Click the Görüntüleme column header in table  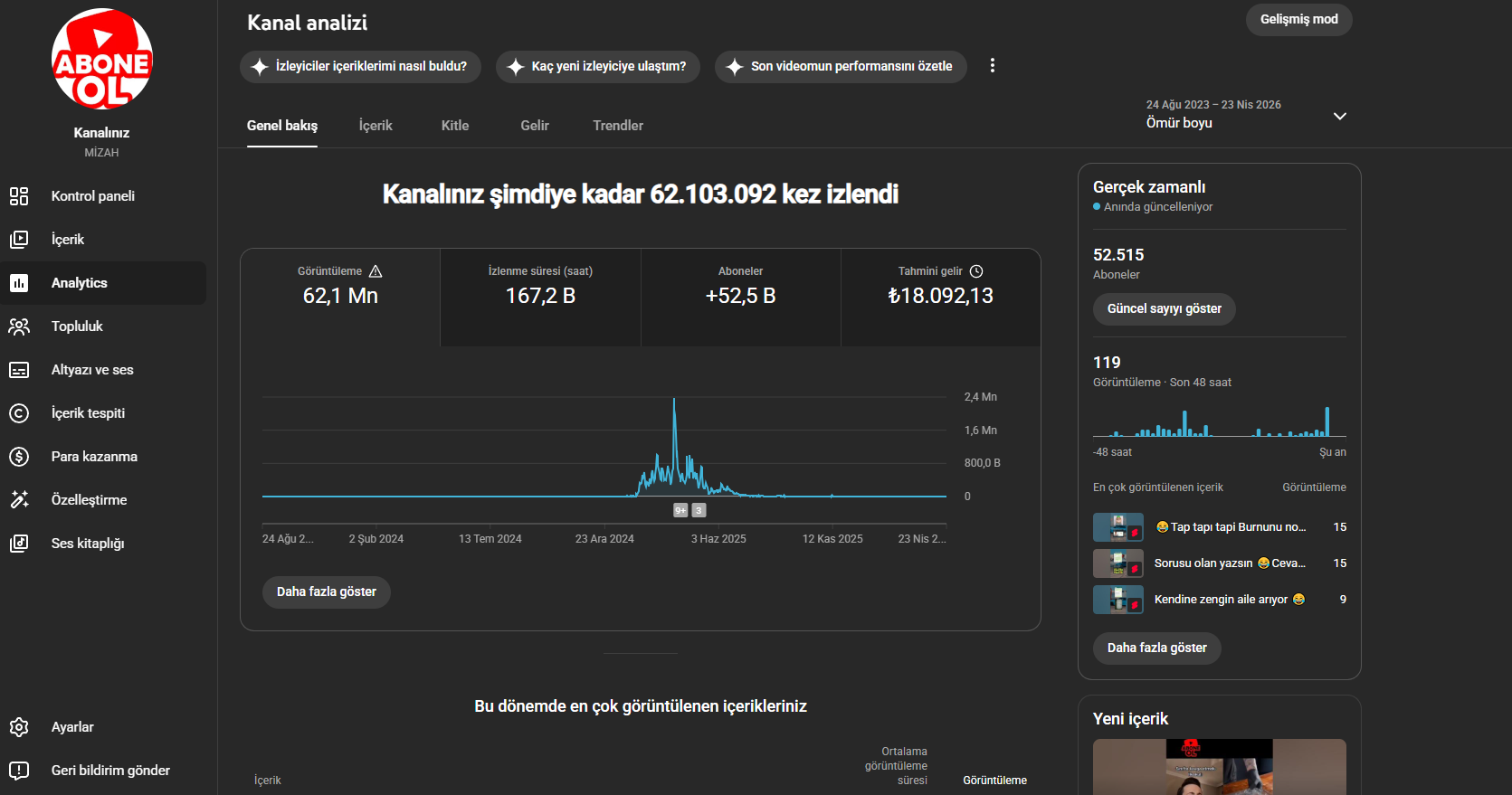(x=994, y=781)
